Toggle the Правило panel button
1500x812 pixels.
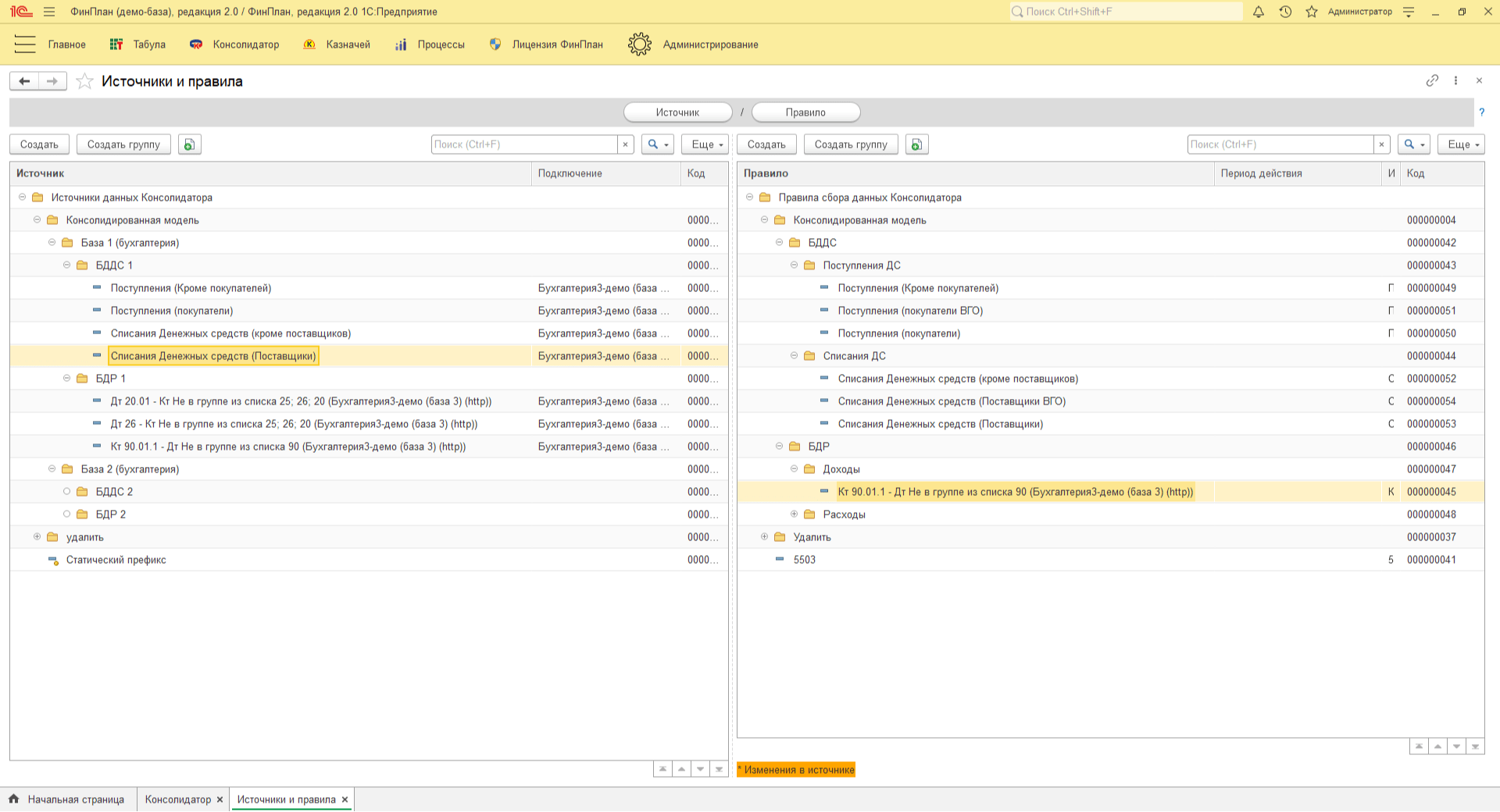pos(805,112)
